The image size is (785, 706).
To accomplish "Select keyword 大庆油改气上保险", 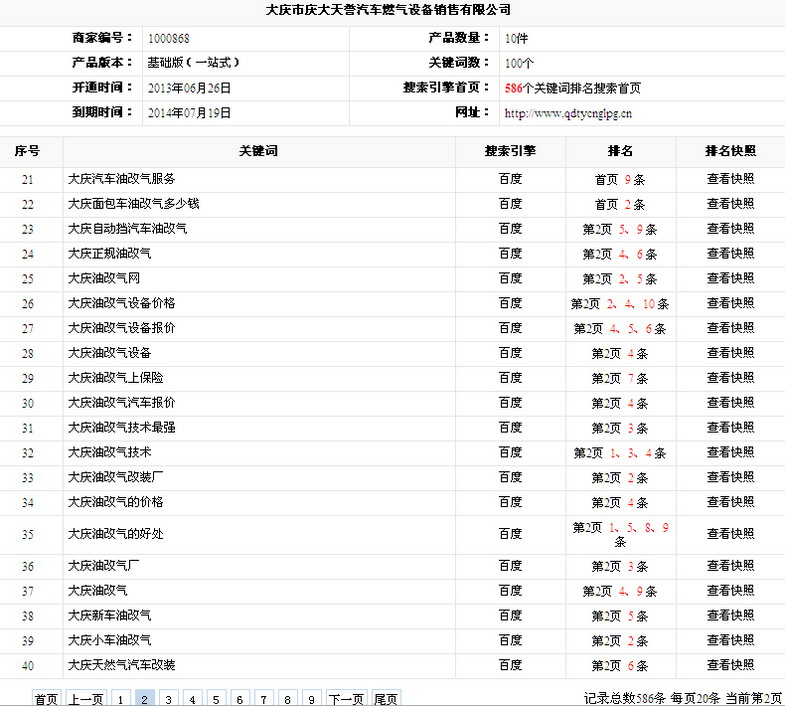I will 116,378.
